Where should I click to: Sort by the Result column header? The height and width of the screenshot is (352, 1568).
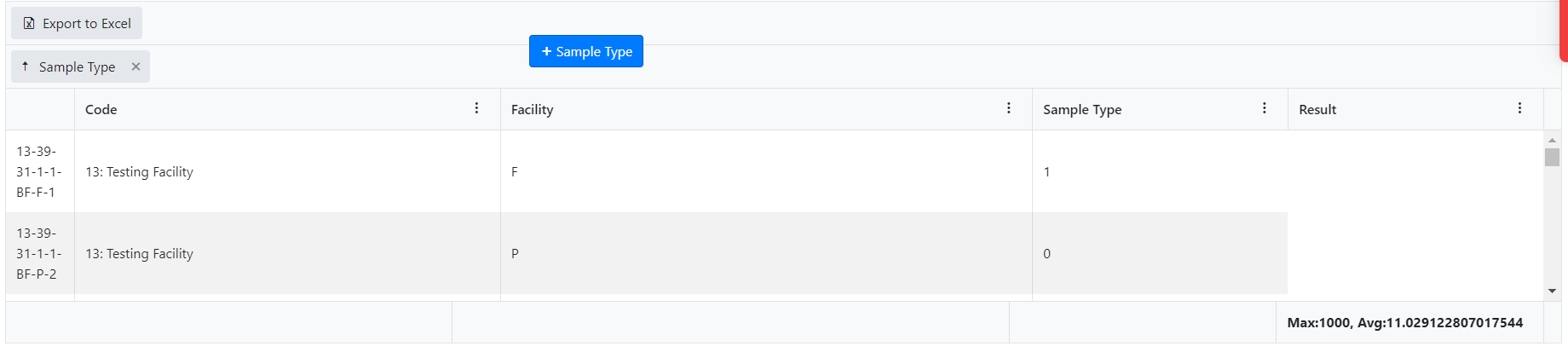point(1317,109)
